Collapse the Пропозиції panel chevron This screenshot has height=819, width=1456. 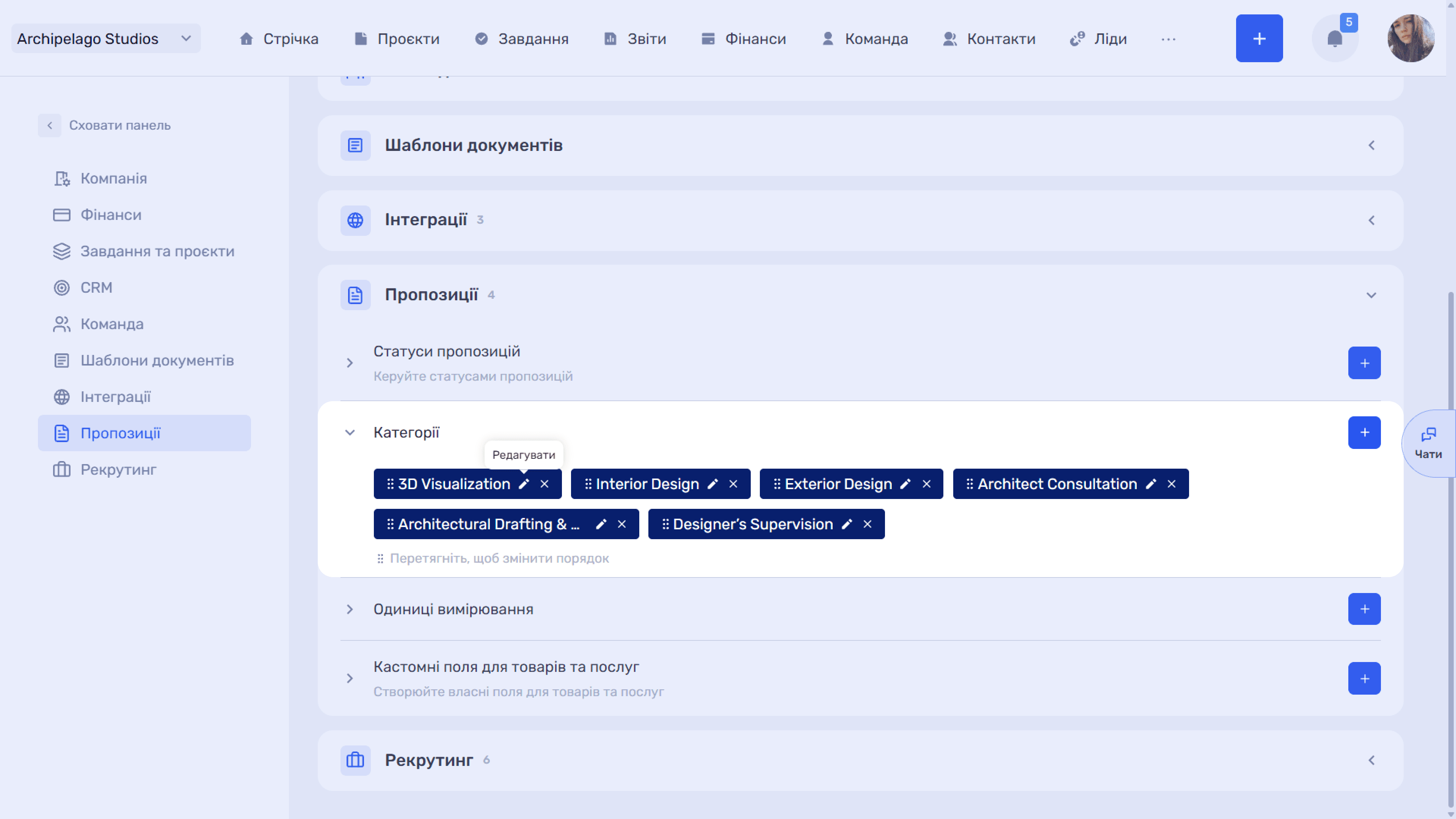(1371, 295)
